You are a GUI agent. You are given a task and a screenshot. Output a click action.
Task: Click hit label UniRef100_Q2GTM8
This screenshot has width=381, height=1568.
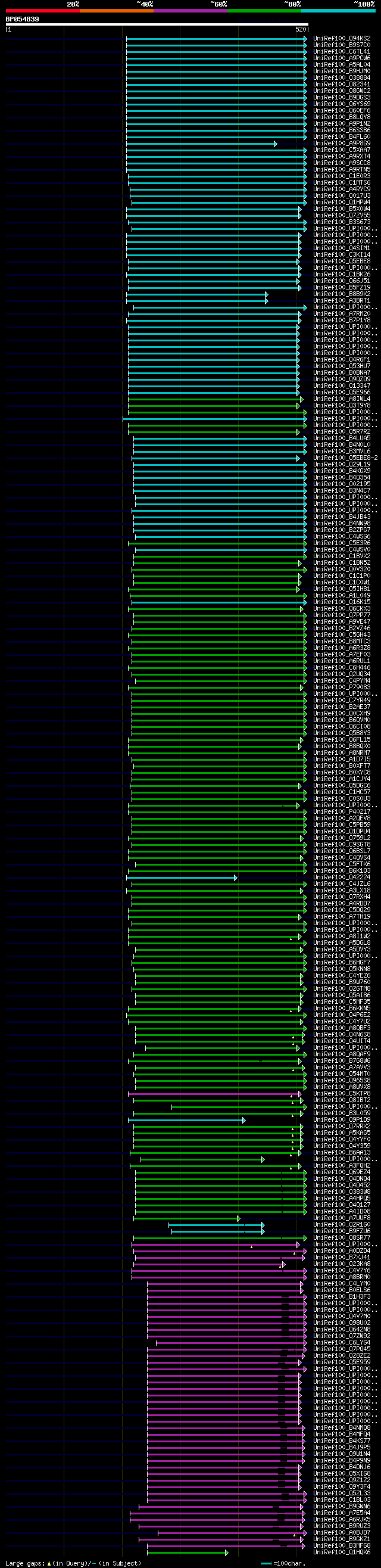342,988
